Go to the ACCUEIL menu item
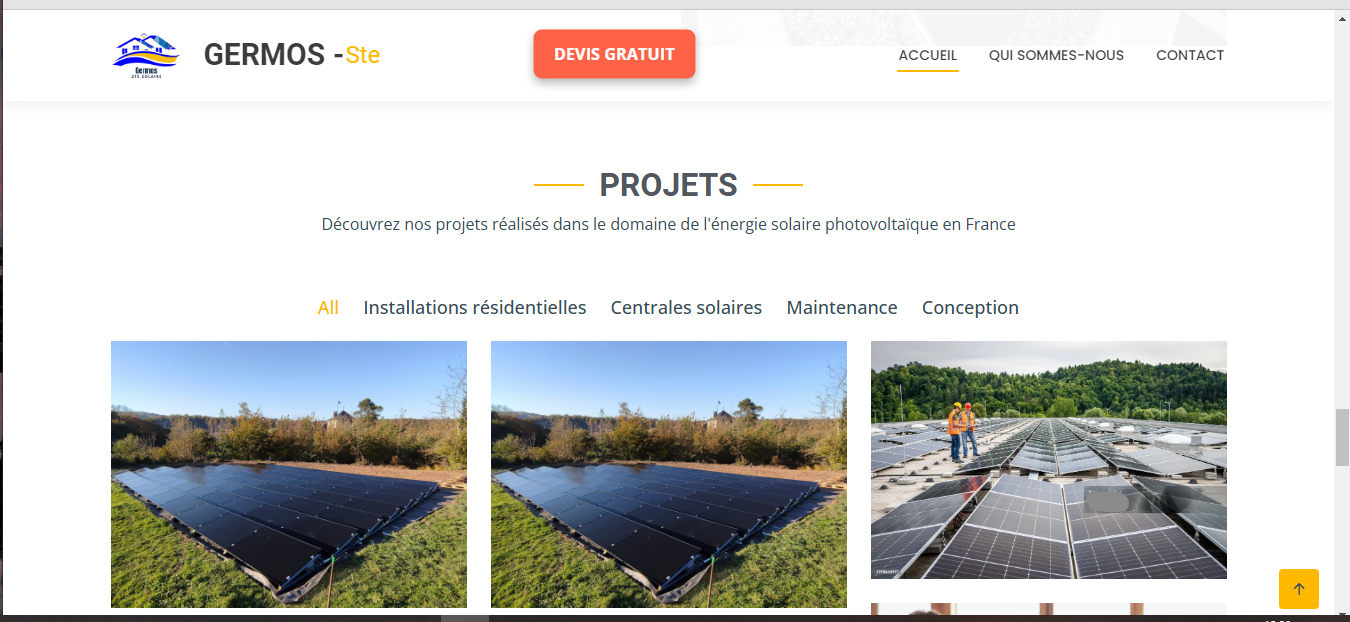 [x=928, y=55]
